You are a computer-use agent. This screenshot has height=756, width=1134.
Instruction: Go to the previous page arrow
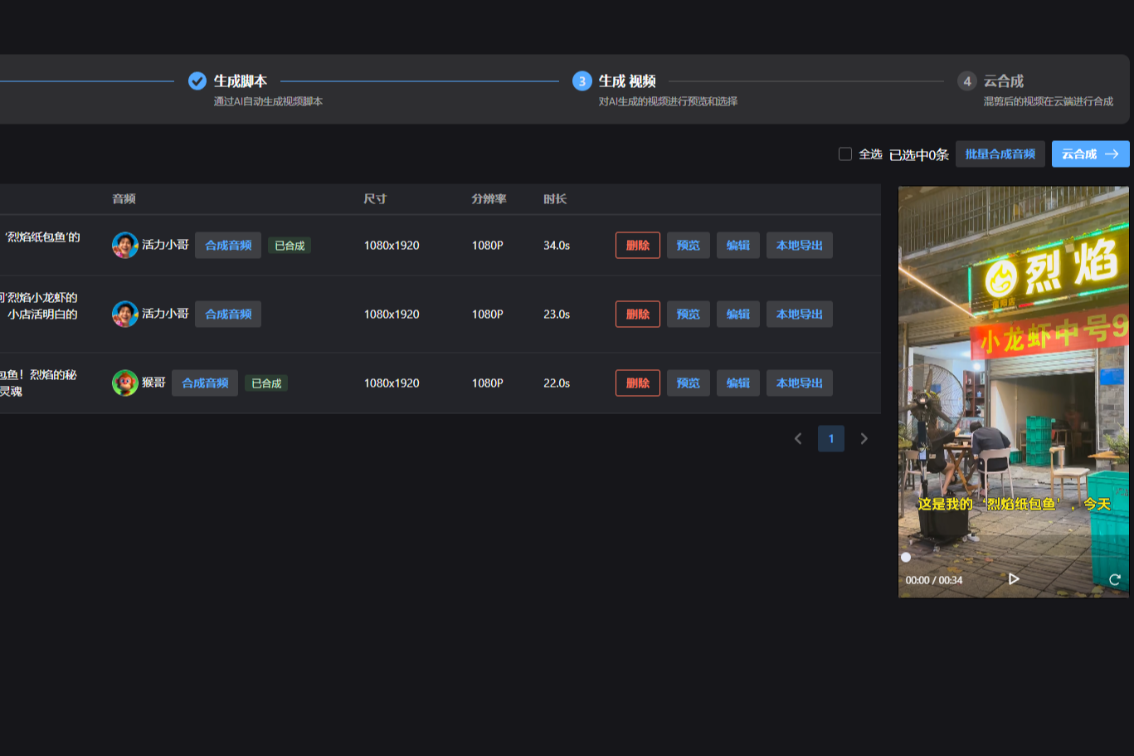[798, 438]
